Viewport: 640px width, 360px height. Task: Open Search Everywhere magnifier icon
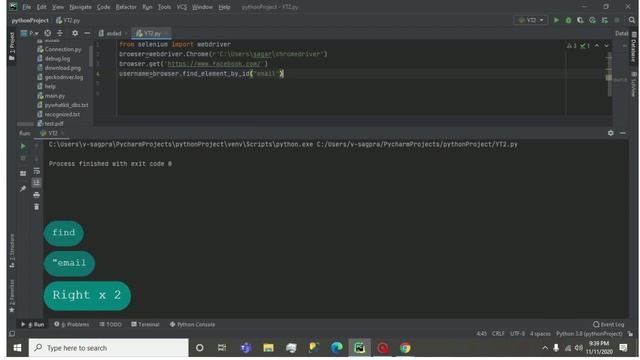pos(632,20)
